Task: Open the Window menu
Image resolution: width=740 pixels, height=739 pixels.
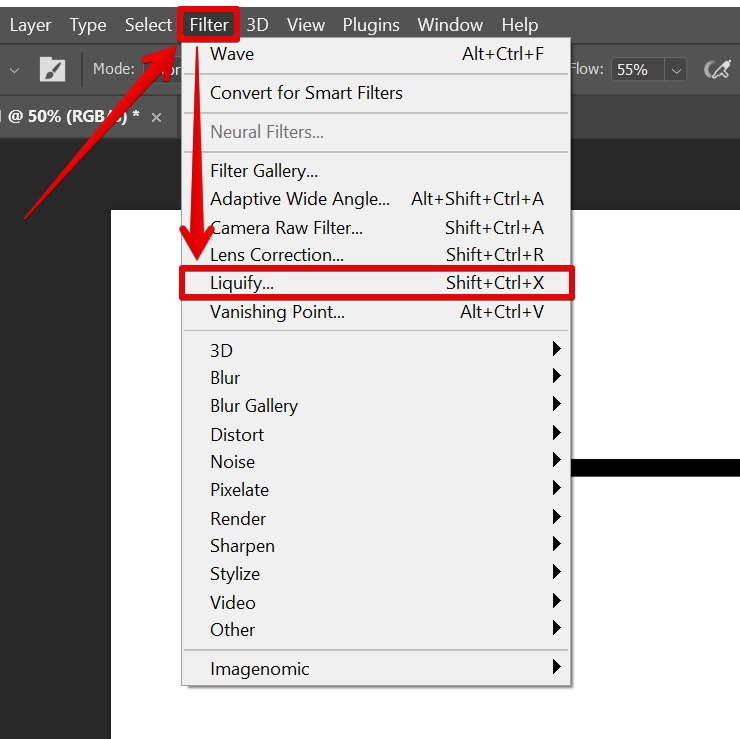Action: 450,25
